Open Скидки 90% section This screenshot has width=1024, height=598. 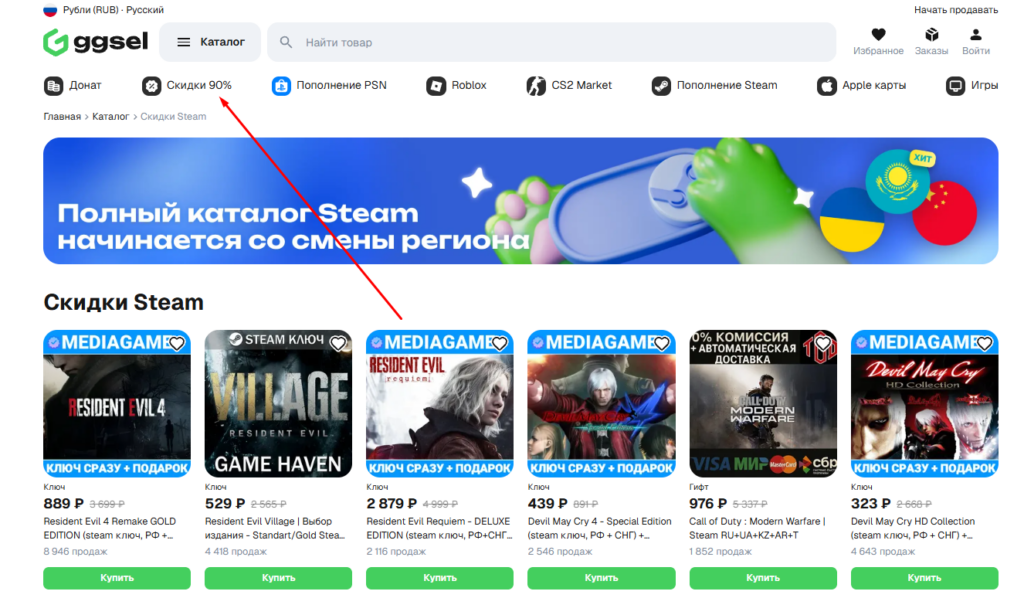(x=187, y=86)
